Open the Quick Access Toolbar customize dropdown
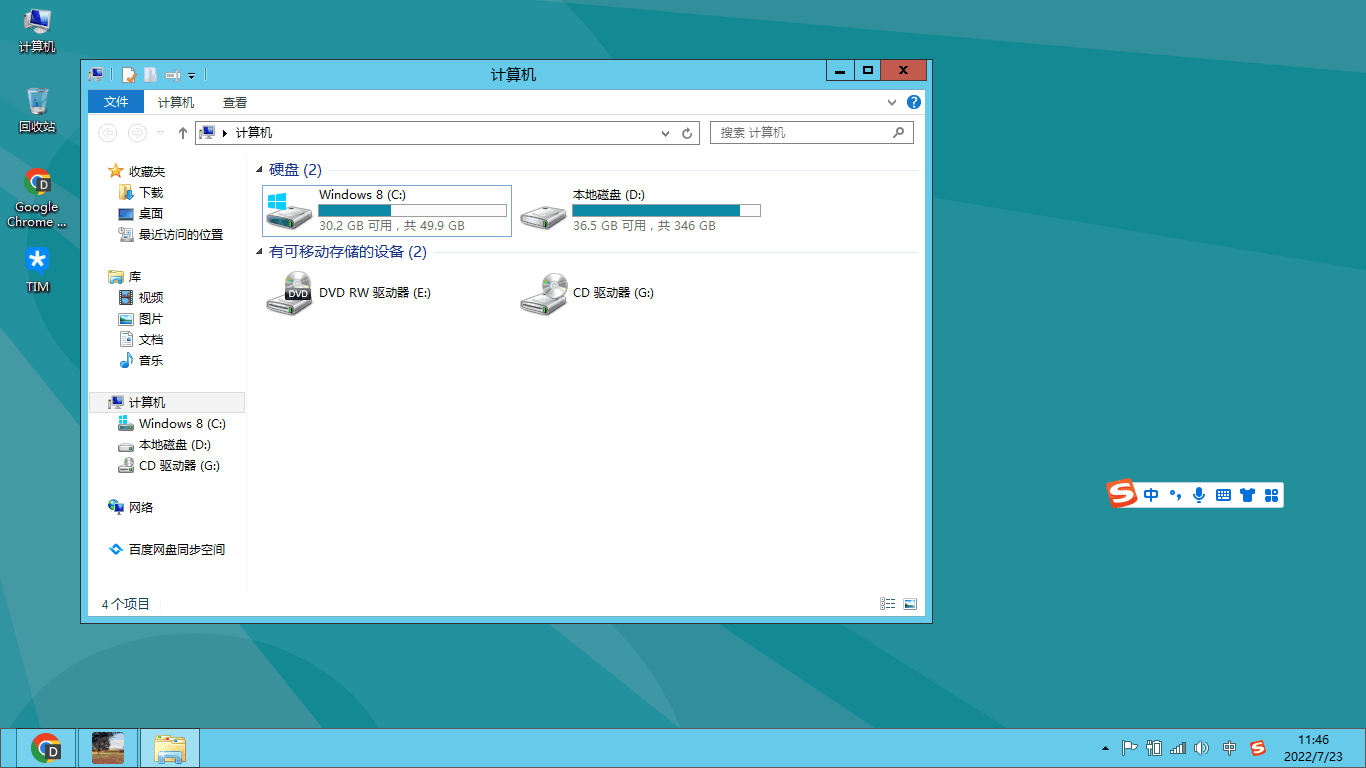The height and width of the screenshot is (768, 1366). pyautogui.click(x=191, y=75)
